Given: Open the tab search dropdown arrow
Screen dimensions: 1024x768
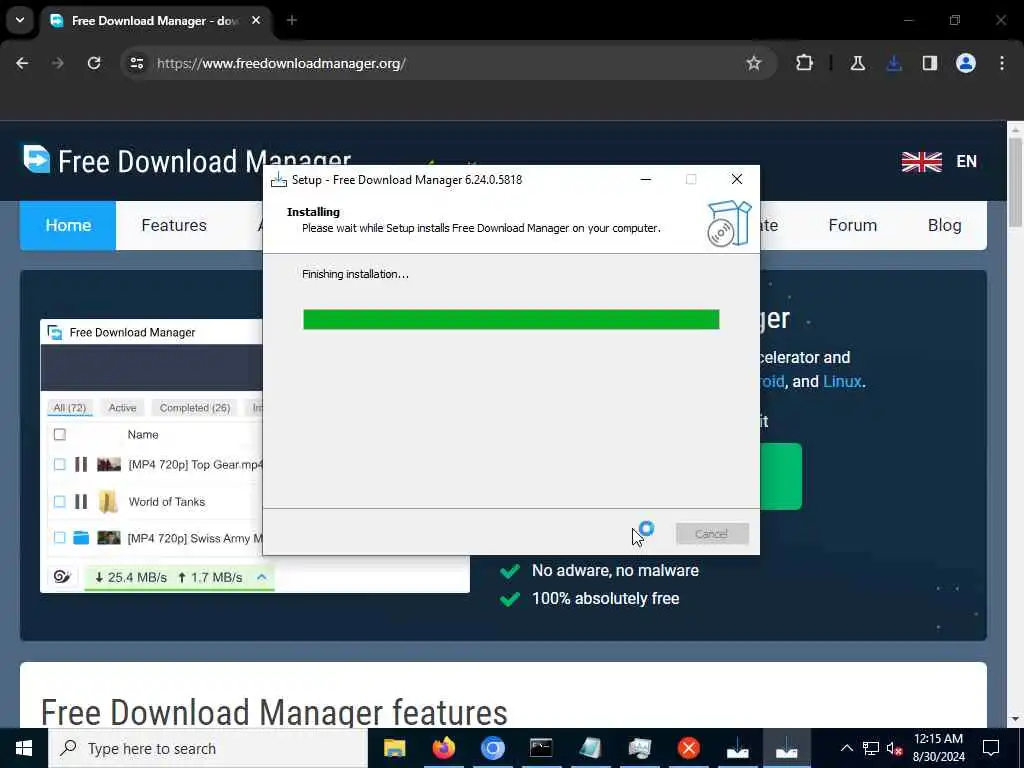Looking at the screenshot, I should tap(20, 20).
